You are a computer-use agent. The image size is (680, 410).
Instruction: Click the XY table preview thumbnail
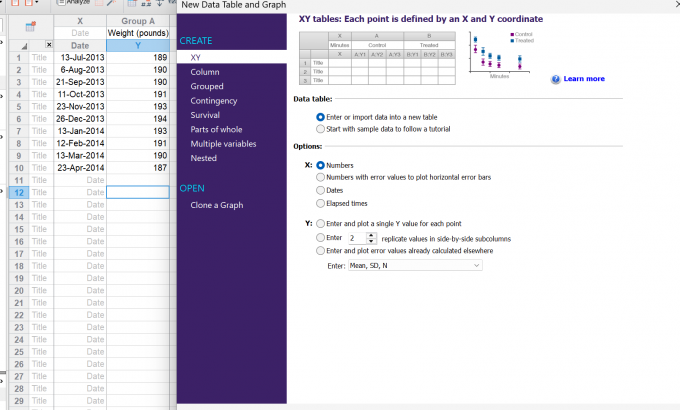(377, 58)
